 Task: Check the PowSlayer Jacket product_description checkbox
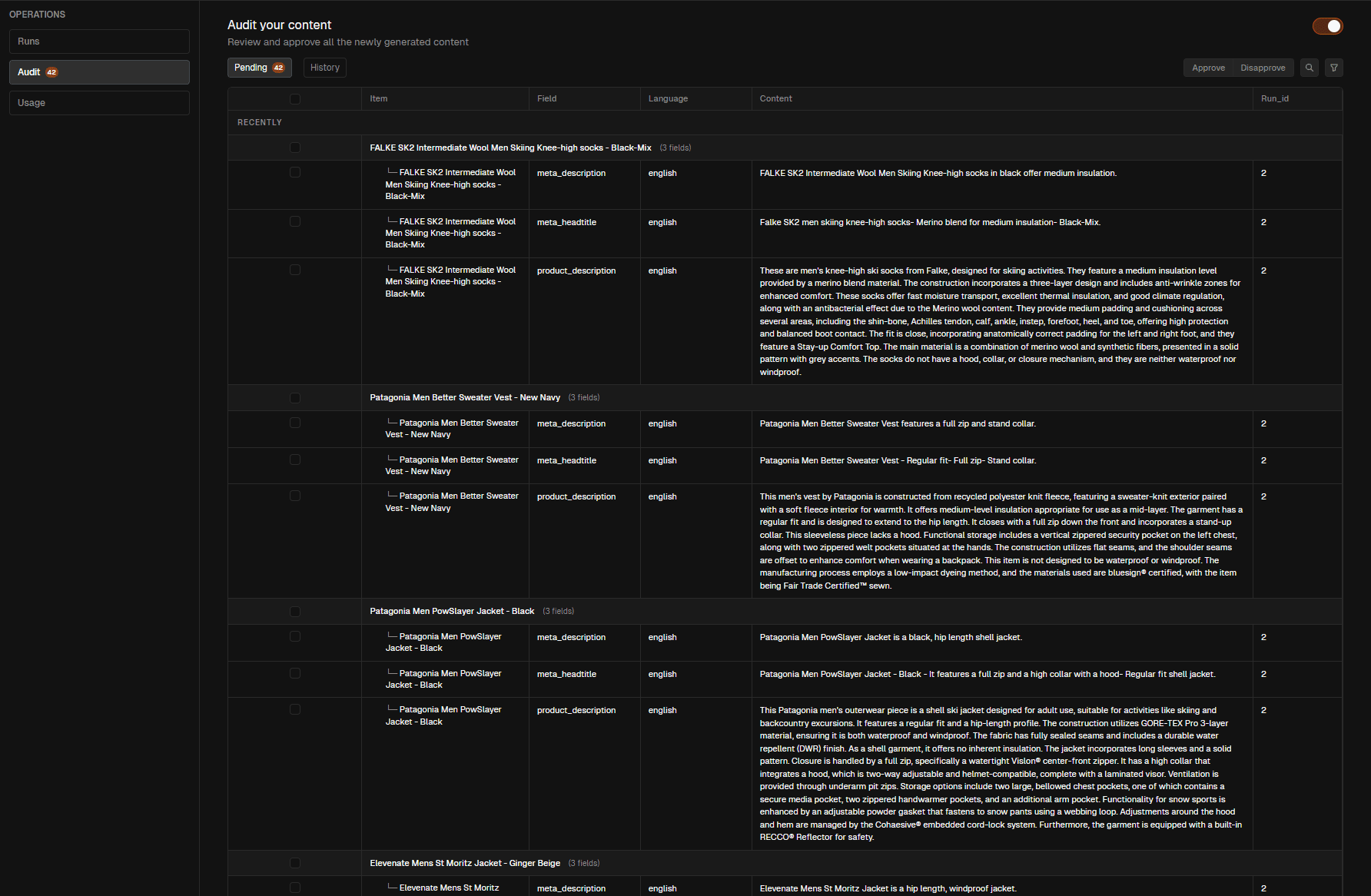coord(295,709)
